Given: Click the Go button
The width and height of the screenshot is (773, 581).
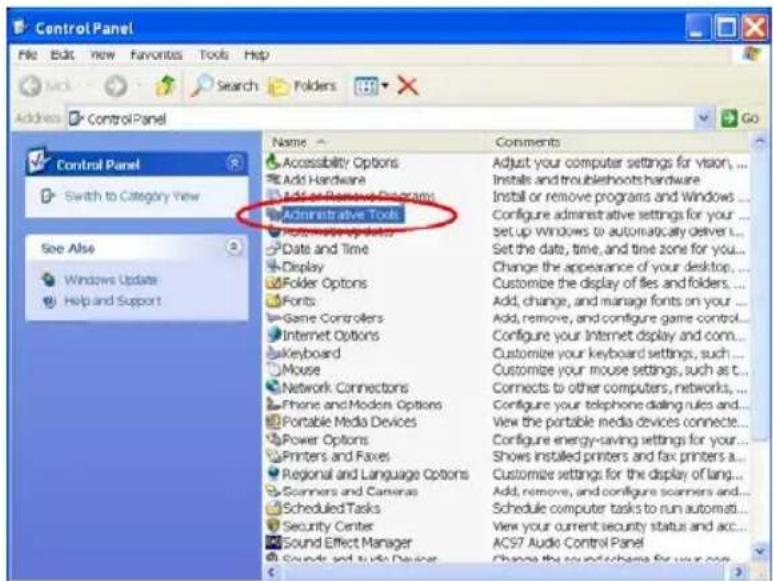Looking at the screenshot, I should pos(739,118).
